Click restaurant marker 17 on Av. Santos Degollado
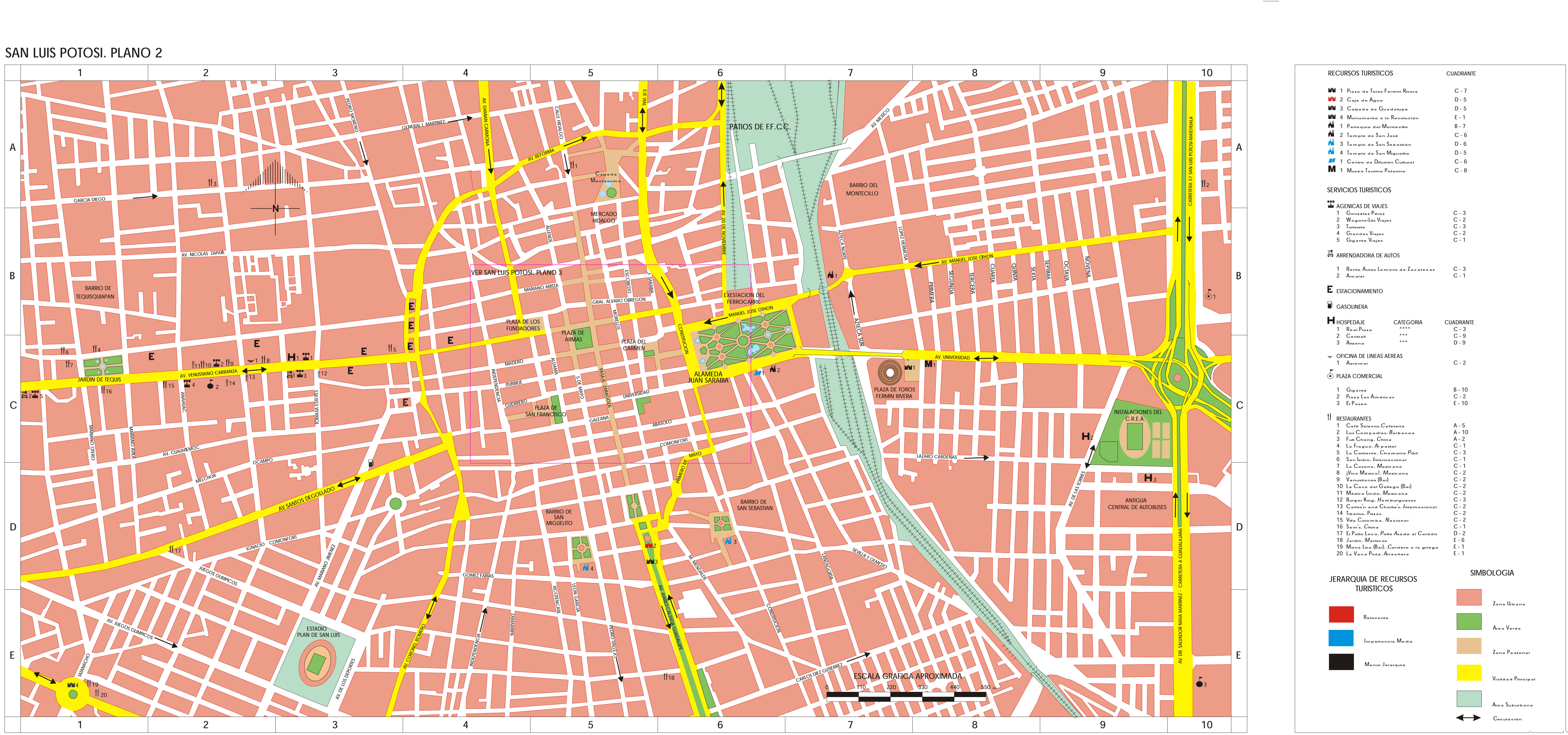Viewport: 1568px width, 735px height. [175, 549]
